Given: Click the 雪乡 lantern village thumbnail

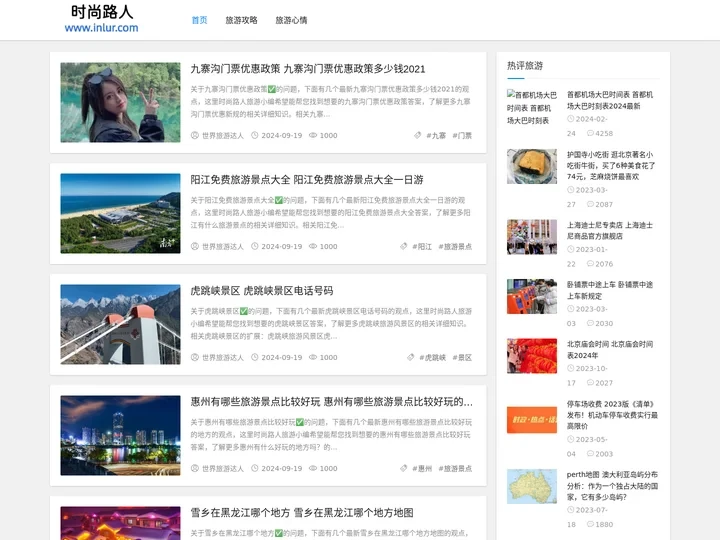Looking at the screenshot, I should coord(120,523).
